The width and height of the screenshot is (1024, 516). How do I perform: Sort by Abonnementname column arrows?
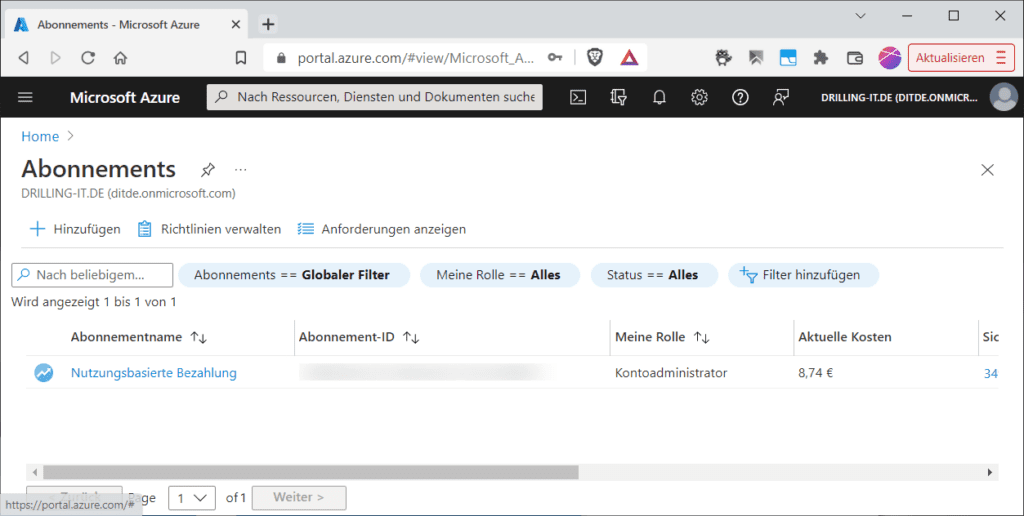click(199, 338)
